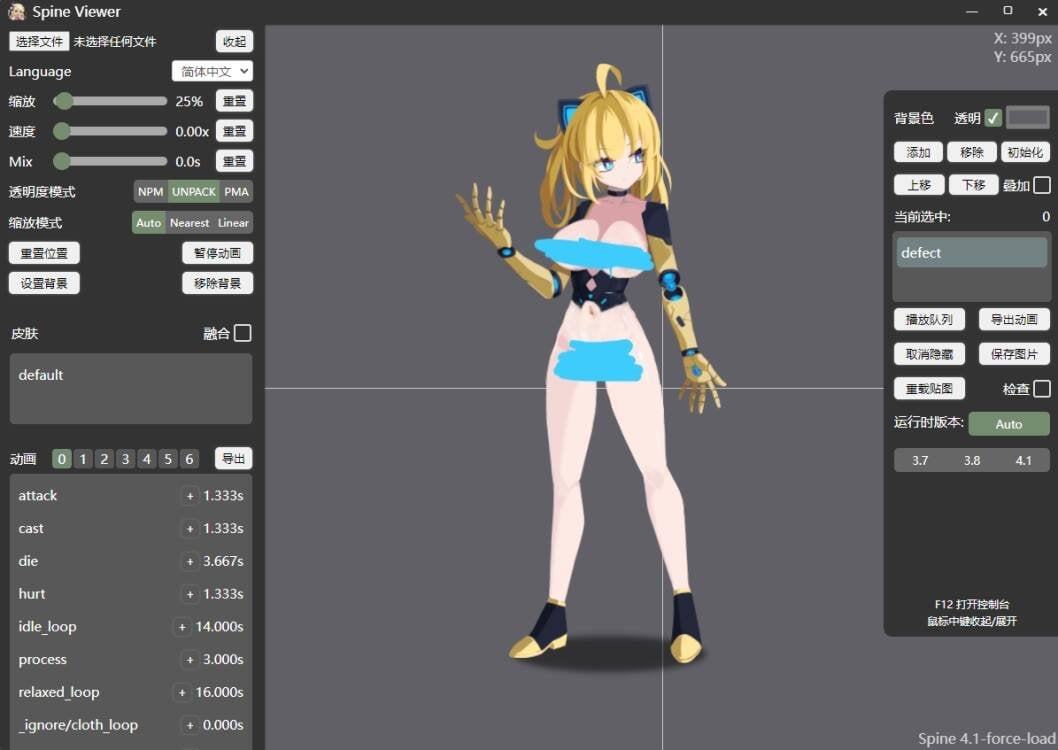Switch to animation track 2

[x=104, y=459]
